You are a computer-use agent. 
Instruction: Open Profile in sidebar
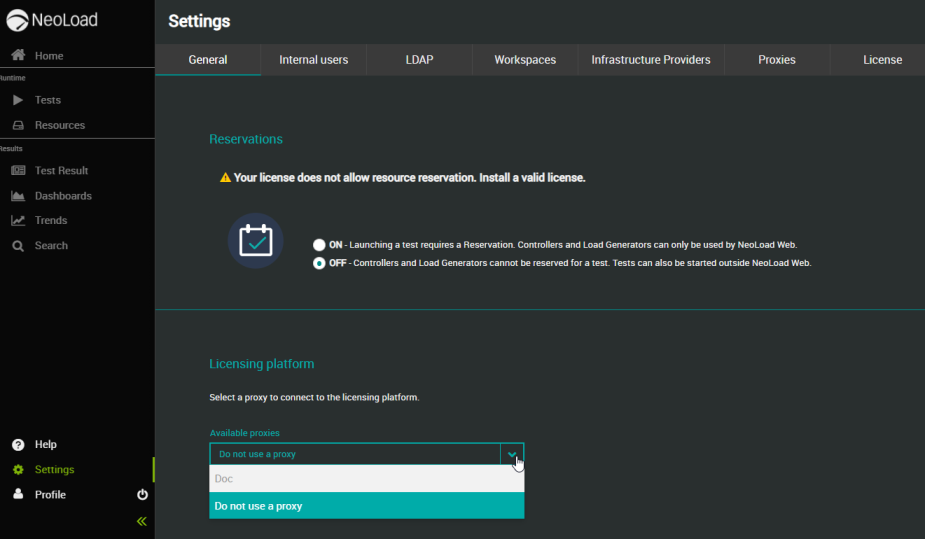point(50,494)
